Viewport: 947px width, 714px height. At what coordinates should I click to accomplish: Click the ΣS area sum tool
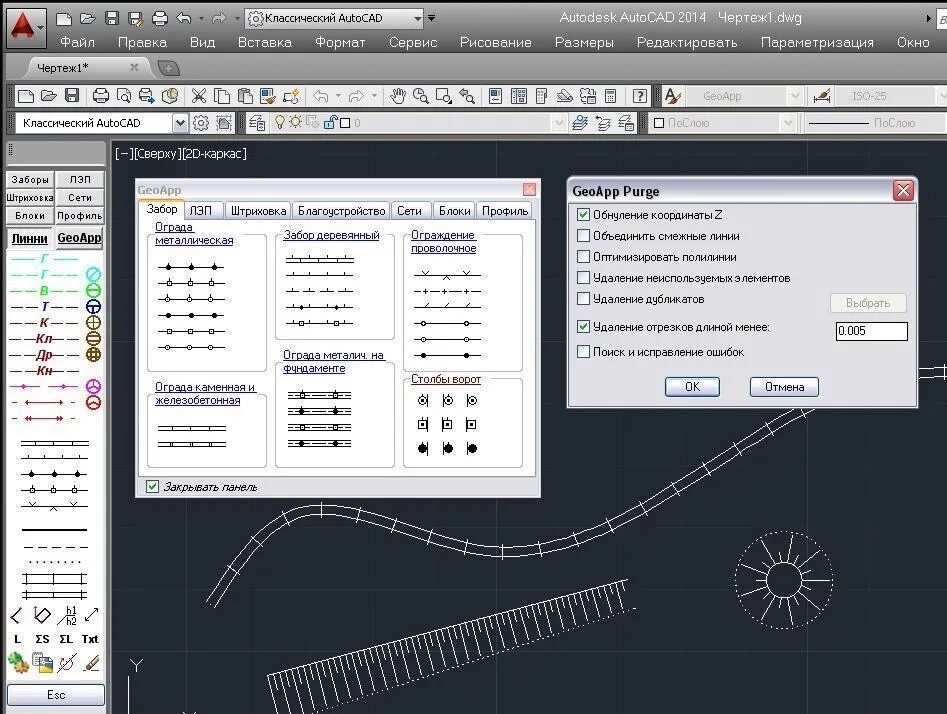pyautogui.click(x=42, y=639)
